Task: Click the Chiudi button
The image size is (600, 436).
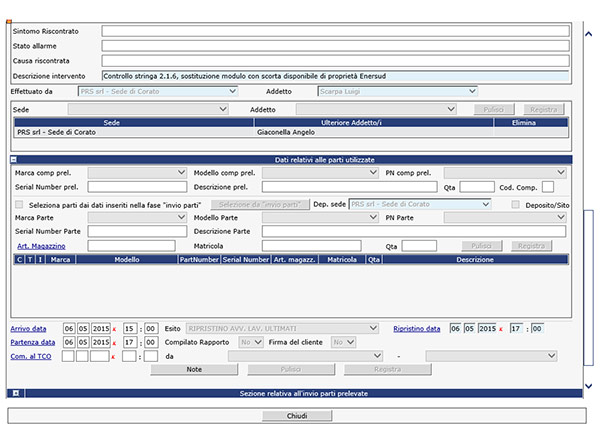Action: [x=297, y=416]
